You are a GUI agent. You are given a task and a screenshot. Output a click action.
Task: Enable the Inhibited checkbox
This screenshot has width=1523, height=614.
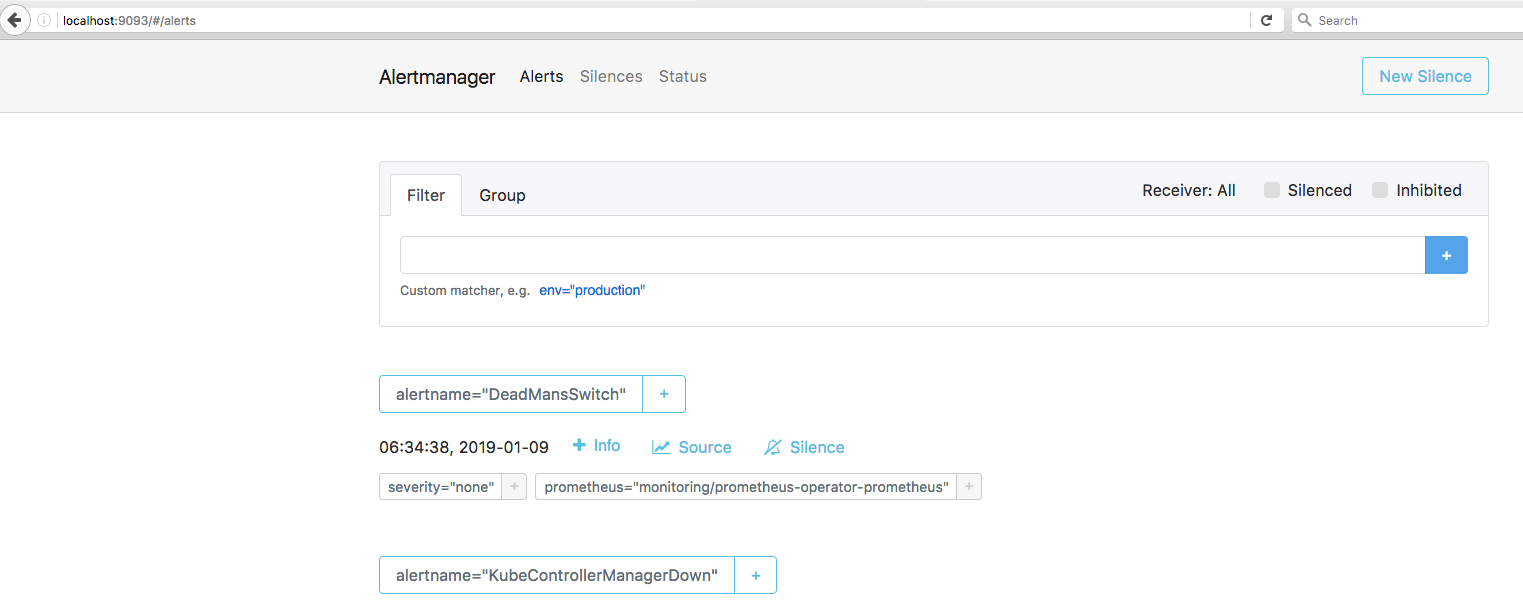1380,190
